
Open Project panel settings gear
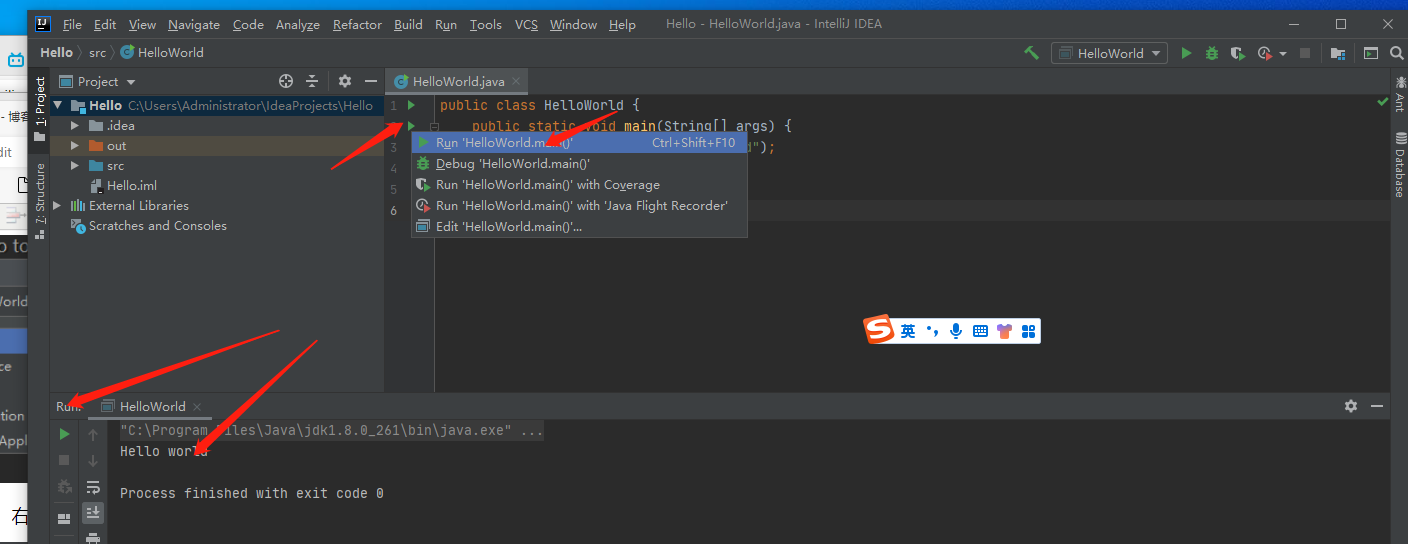[345, 81]
